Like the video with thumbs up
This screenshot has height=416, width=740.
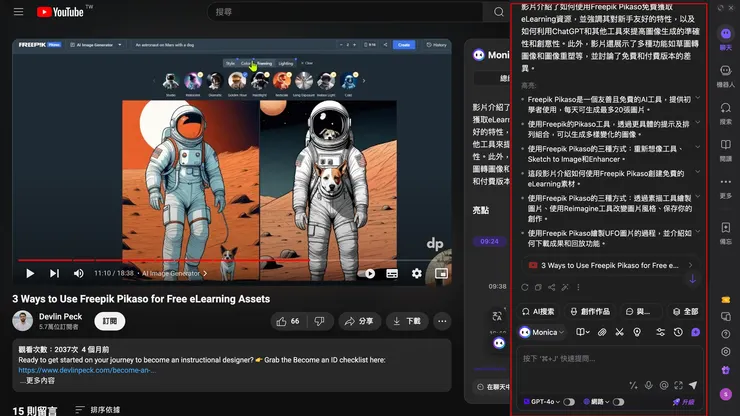coord(287,321)
